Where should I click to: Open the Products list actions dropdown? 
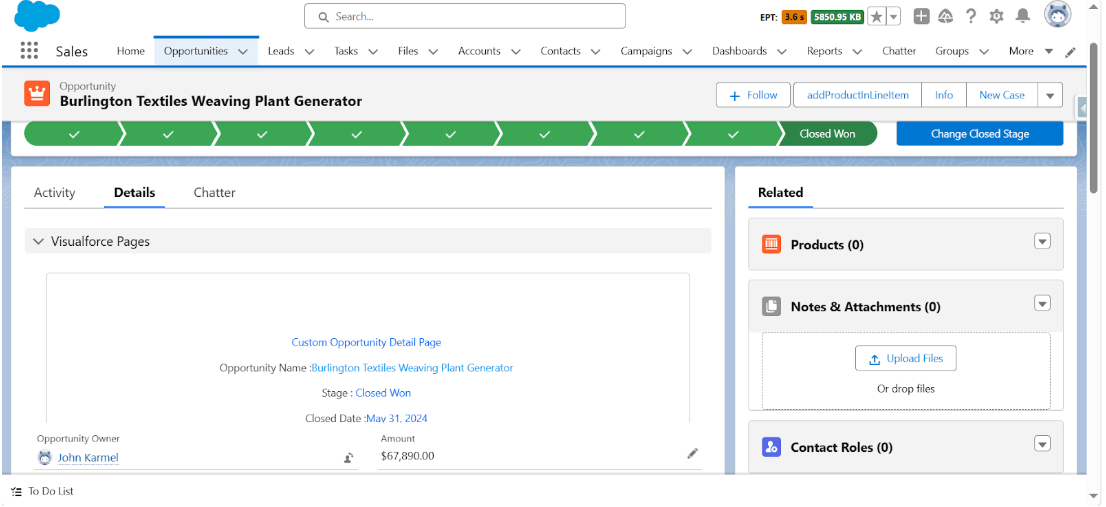1042,241
